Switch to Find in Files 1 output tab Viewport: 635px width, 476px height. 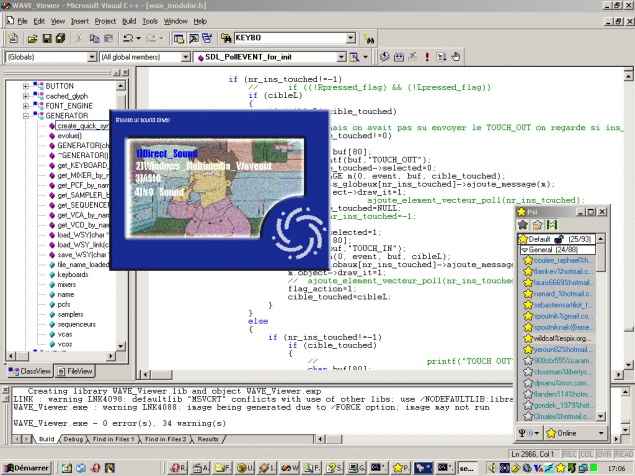point(112,439)
